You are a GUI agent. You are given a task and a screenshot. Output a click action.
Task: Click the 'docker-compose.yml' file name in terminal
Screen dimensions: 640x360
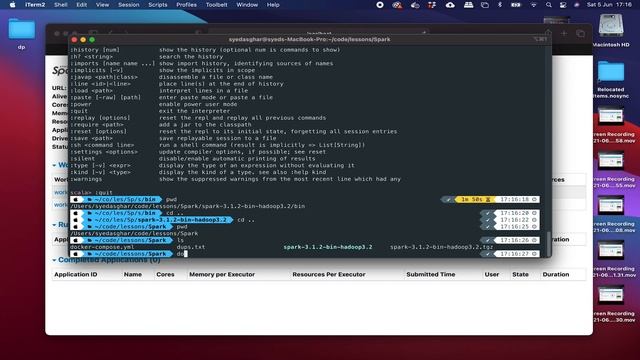[x=102, y=247]
